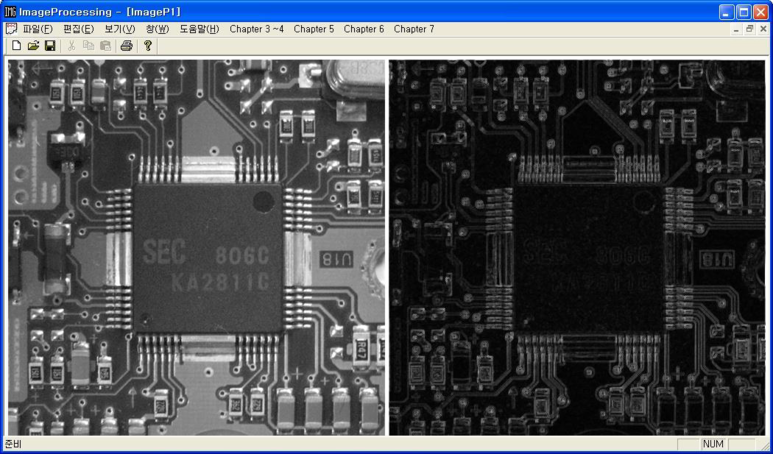773x454 pixels.
Task: Save the image with floppy disk icon
Action: (50, 46)
